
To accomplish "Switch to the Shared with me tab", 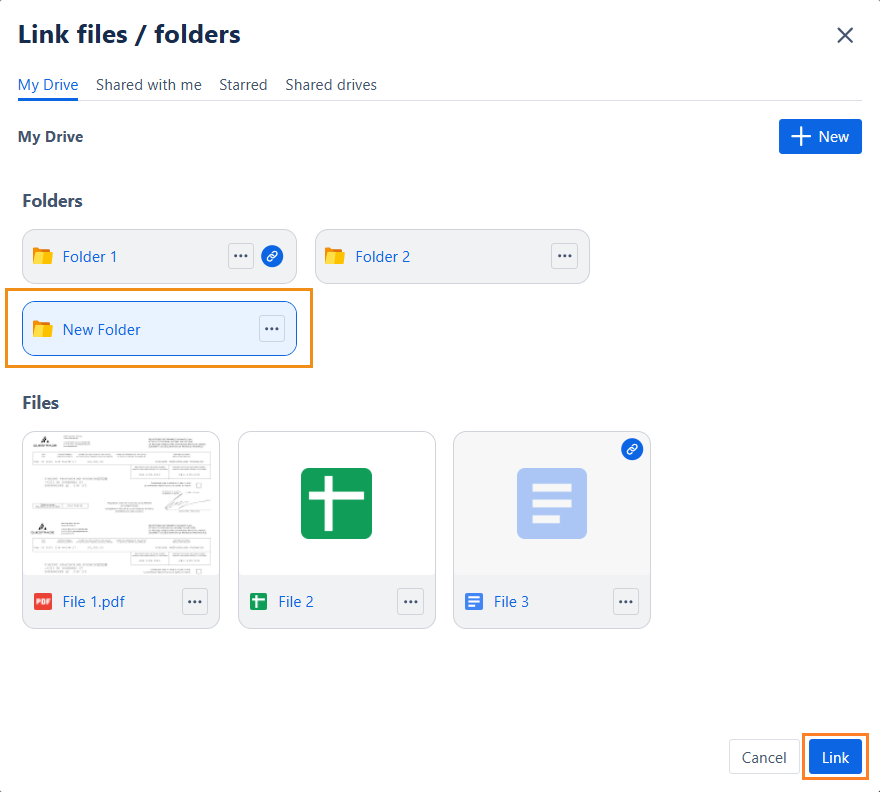I will coord(149,85).
